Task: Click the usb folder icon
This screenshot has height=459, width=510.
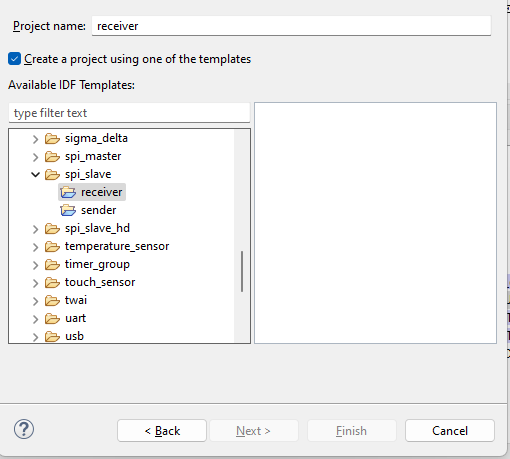Action: pos(52,336)
